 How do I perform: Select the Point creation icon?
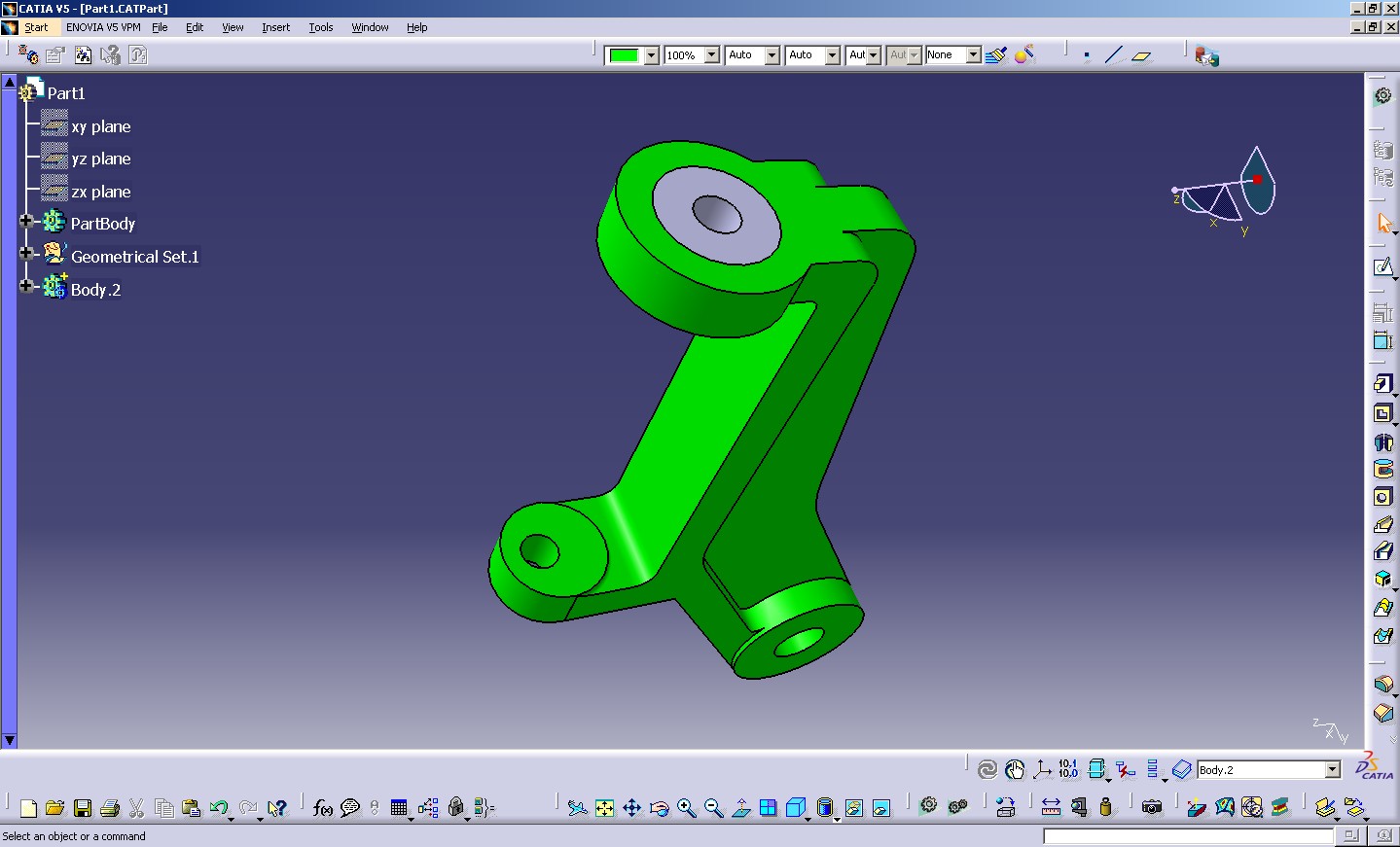click(1087, 55)
